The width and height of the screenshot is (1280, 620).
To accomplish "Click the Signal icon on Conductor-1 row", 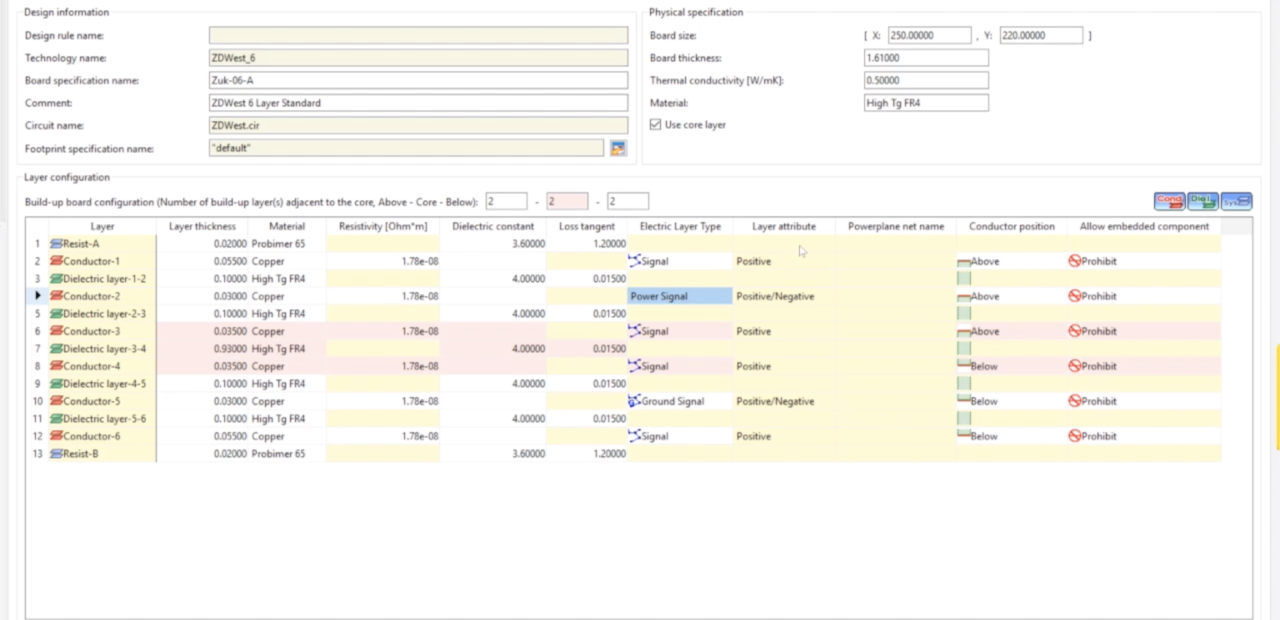I will click(x=632, y=261).
